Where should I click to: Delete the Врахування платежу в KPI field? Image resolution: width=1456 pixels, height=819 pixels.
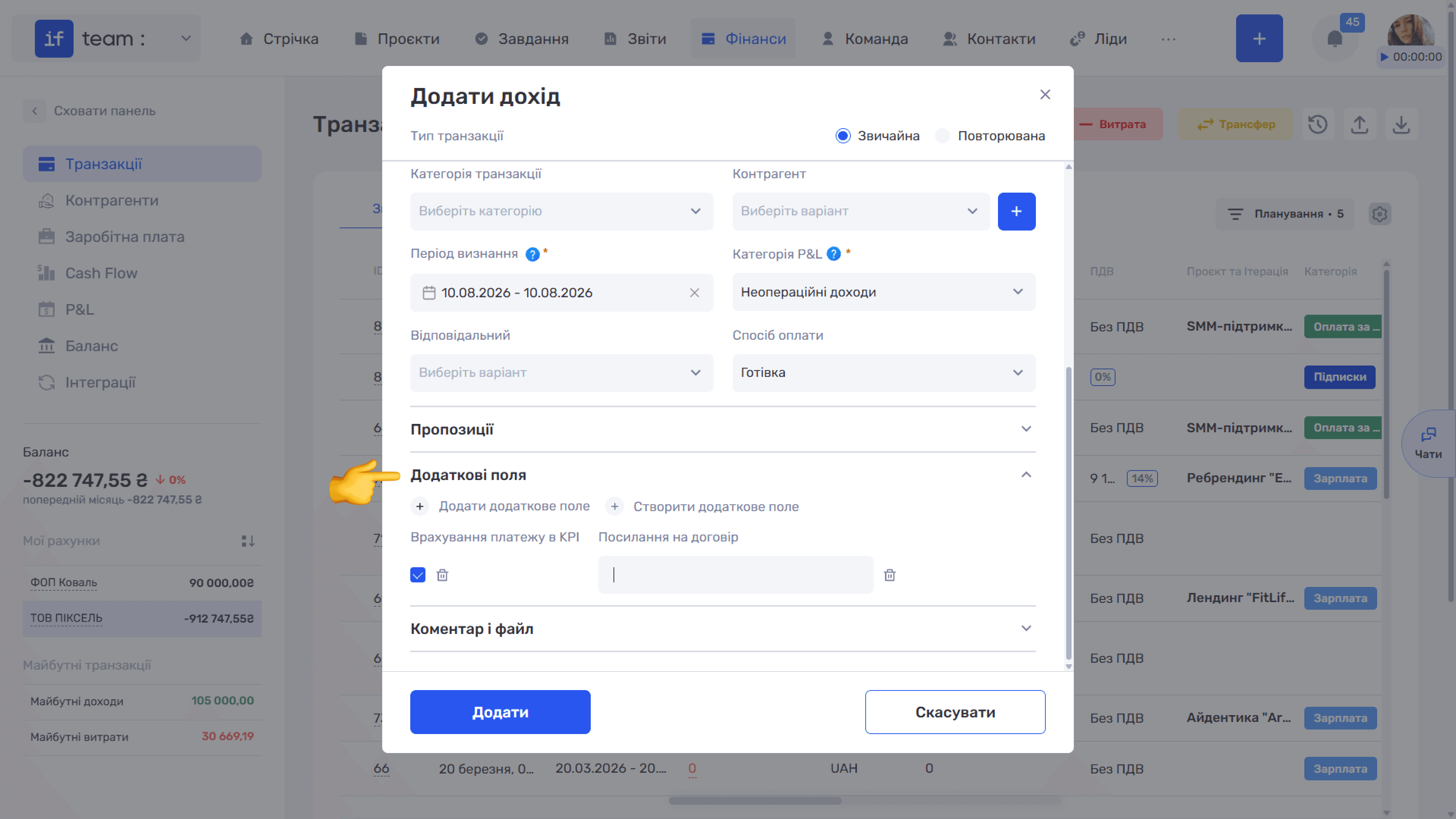[442, 576]
